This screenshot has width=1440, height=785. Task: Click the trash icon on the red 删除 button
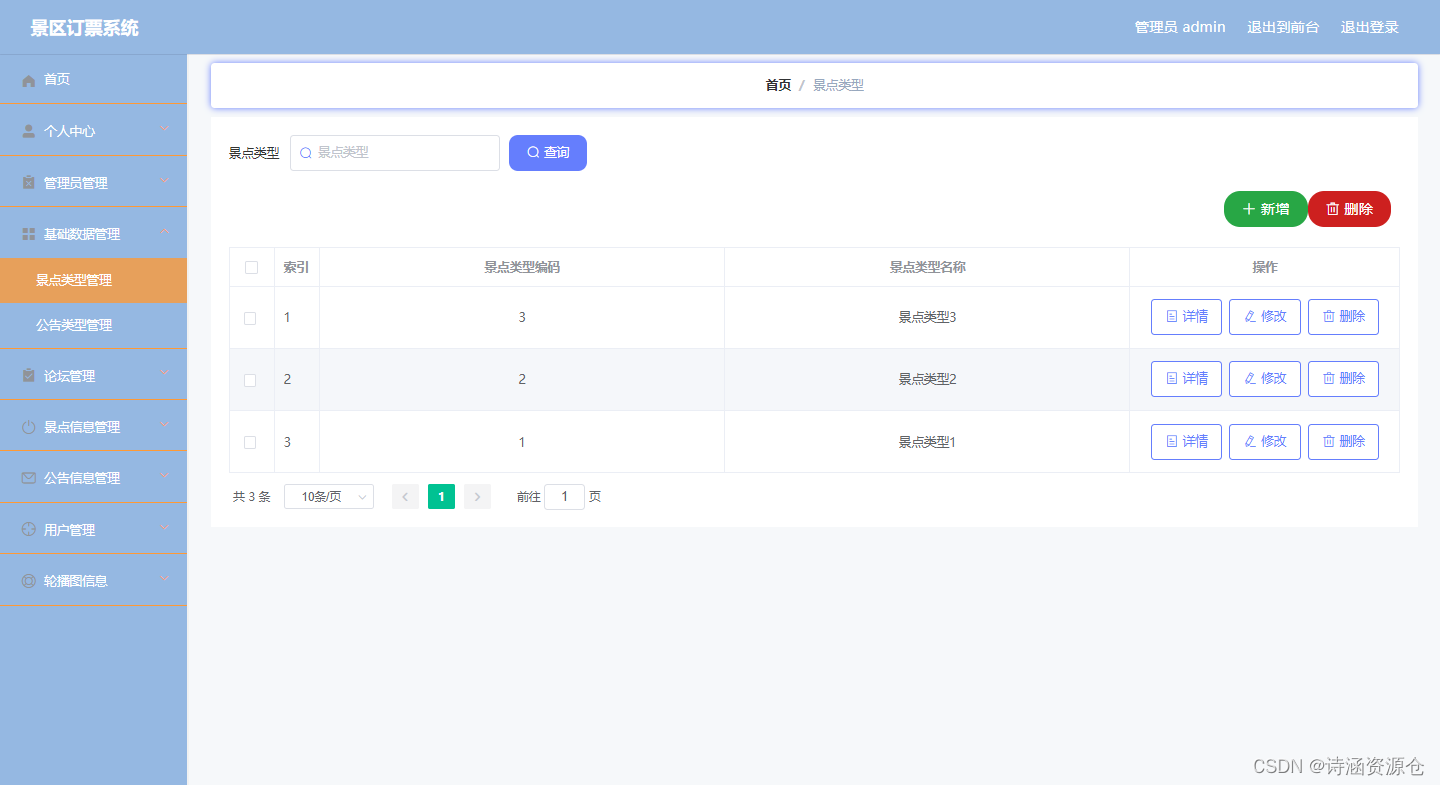[1333, 209]
